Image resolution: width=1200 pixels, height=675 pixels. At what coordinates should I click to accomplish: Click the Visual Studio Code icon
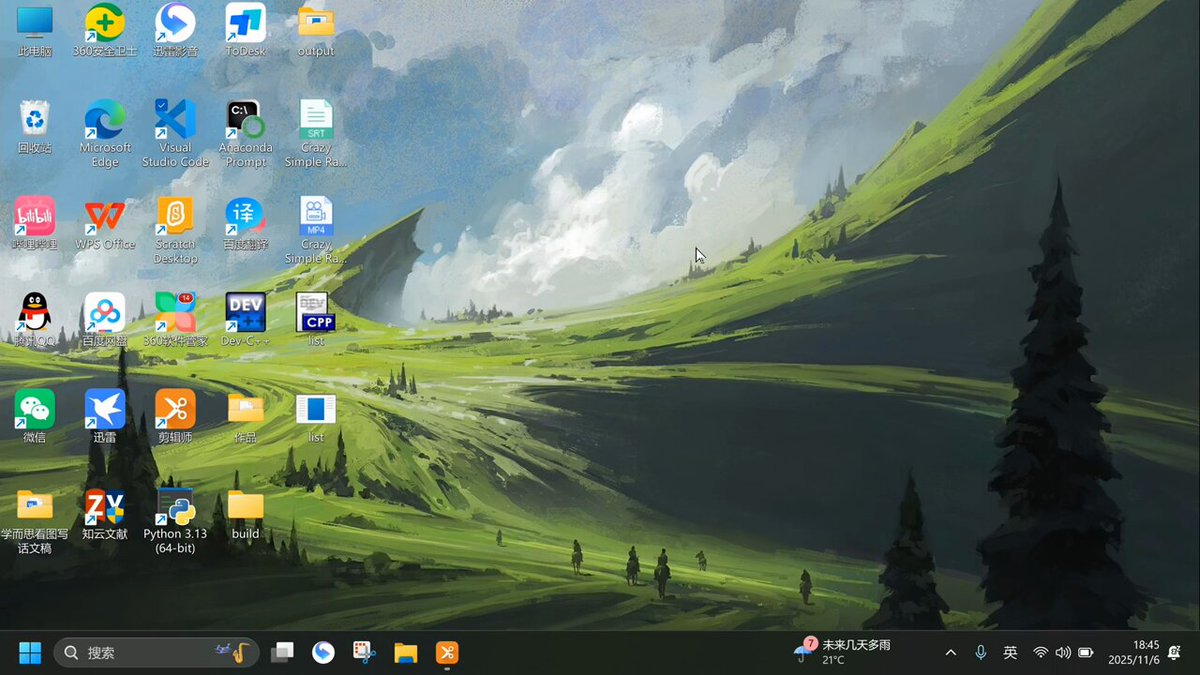(x=175, y=133)
